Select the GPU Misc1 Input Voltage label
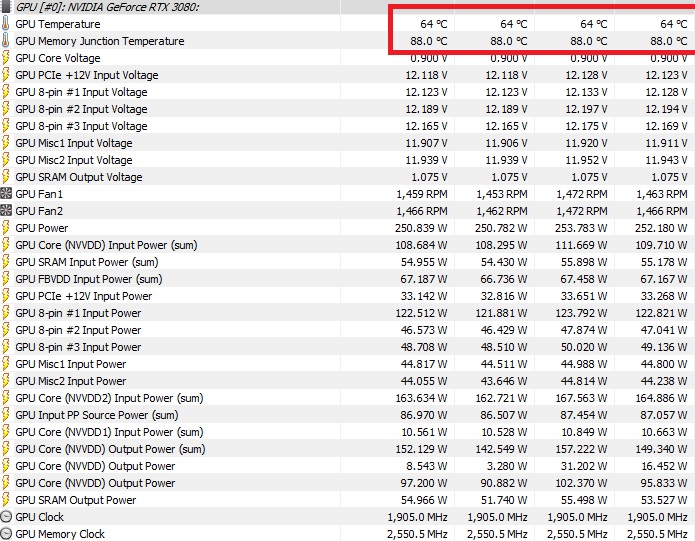 [x=74, y=143]
